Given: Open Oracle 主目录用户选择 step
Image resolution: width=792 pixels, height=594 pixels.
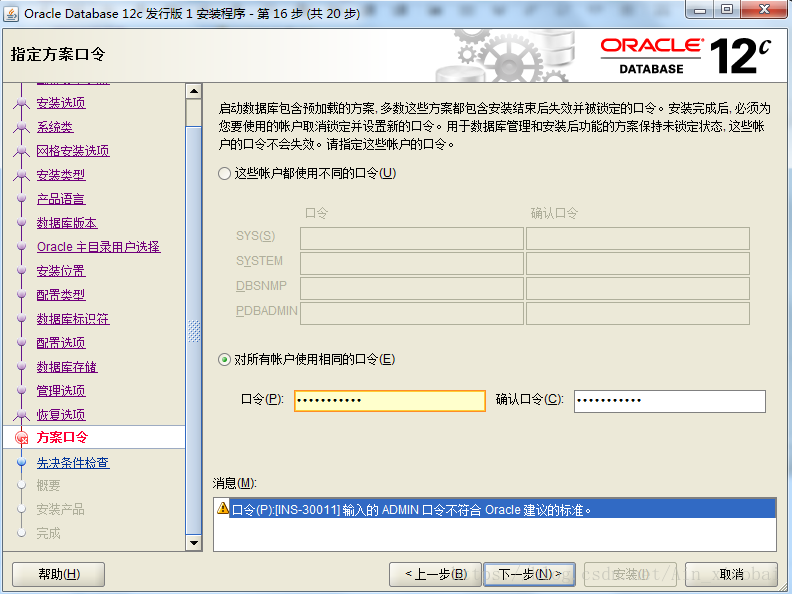Looking at the screenshot, I should click(x=98, y=247).
